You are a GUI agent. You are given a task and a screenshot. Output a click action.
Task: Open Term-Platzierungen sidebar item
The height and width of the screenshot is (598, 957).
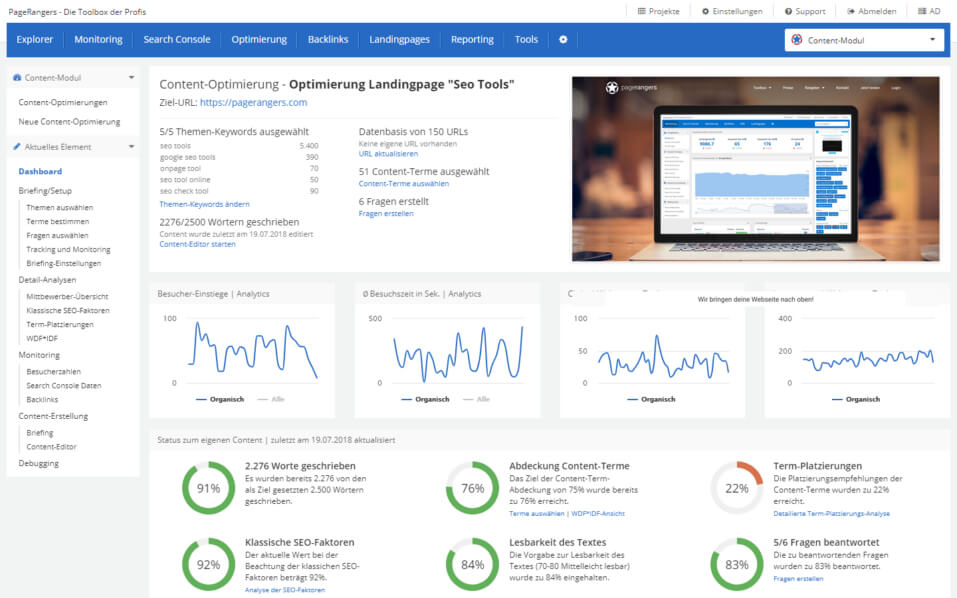[60, 325]
